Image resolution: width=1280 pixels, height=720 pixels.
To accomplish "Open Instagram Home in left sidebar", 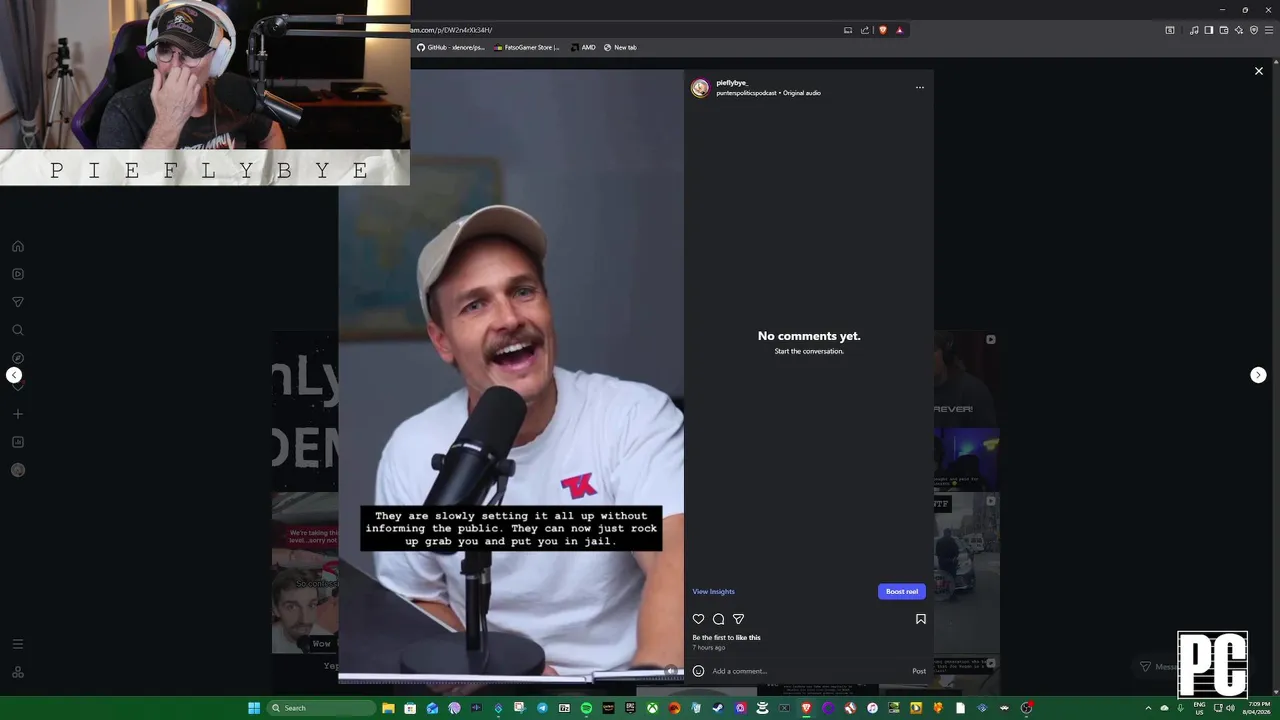I will pos(17,246).
